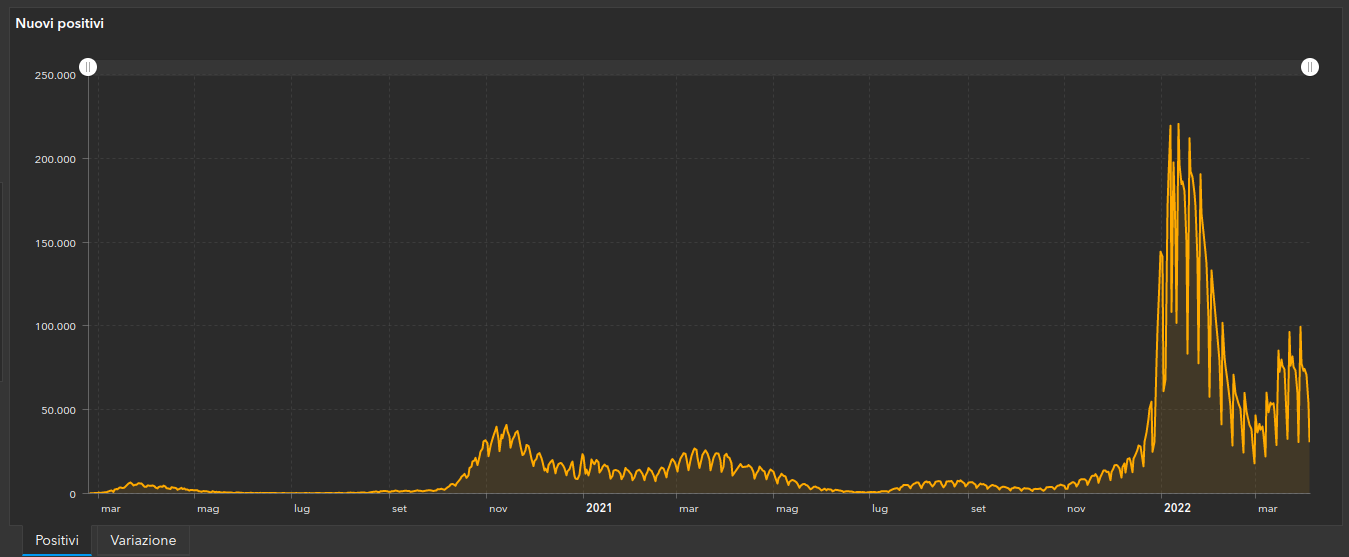The width and height of the screenshot is (1349, 557).
Task: Click the nov label just before 2021
Action: (x=498, y=509)
